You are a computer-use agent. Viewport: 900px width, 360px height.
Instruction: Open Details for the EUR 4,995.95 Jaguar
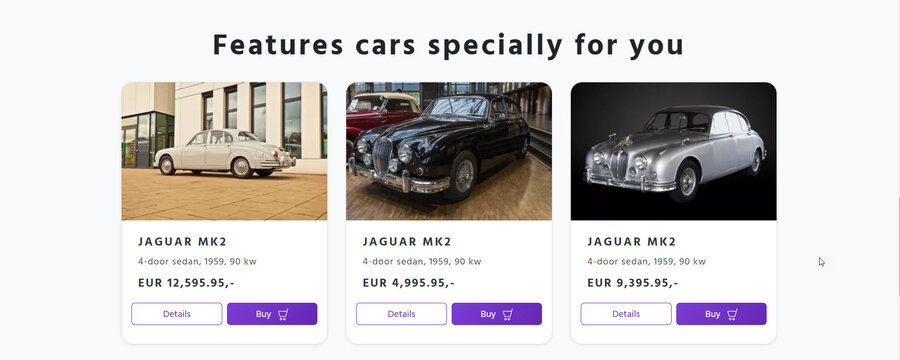click(x=401, y=314)
